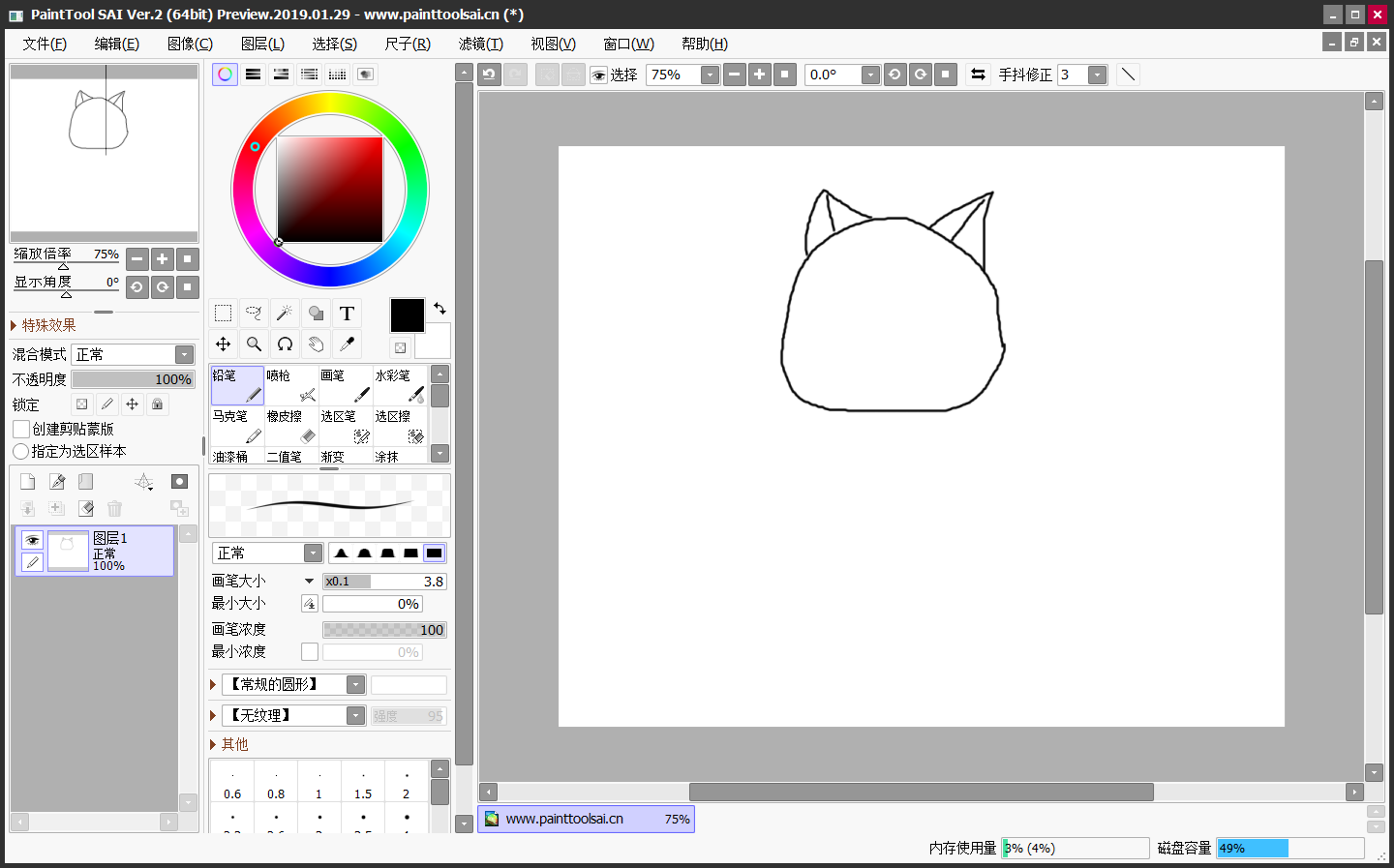Select the move layer tool

coord(223,344)
